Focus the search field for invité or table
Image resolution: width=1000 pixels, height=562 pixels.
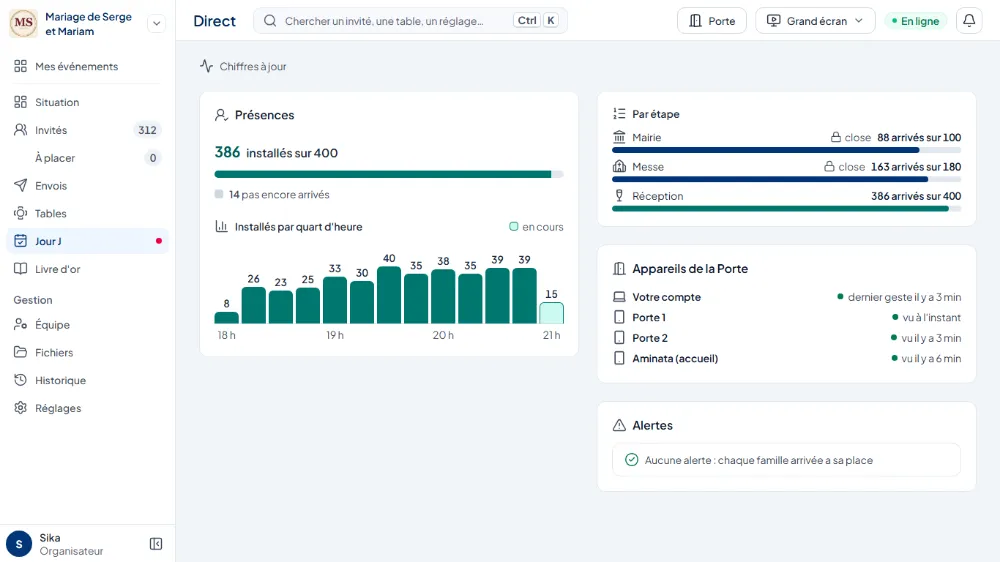click(x=410, y=21)
